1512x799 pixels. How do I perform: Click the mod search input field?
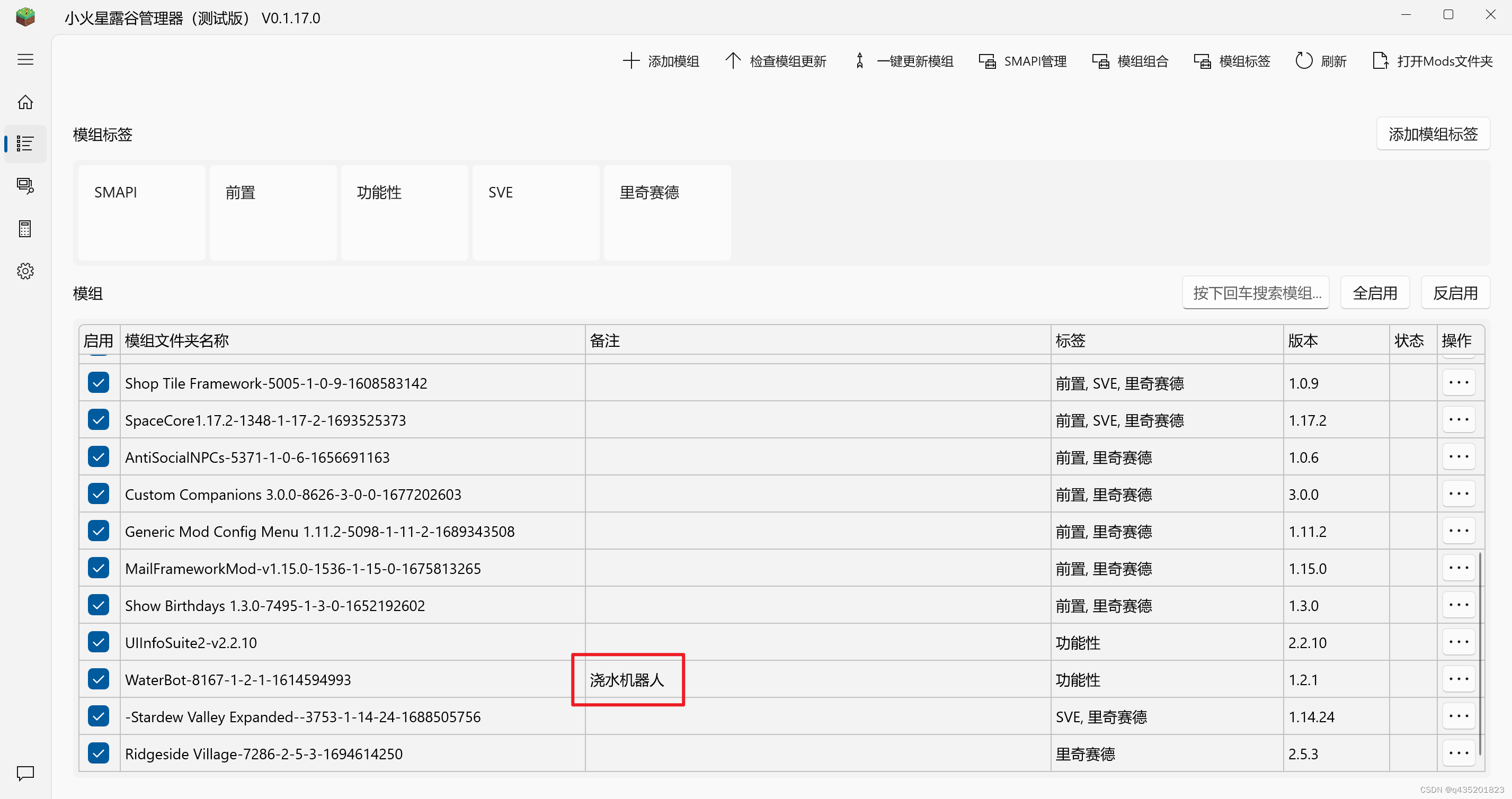1256,293
